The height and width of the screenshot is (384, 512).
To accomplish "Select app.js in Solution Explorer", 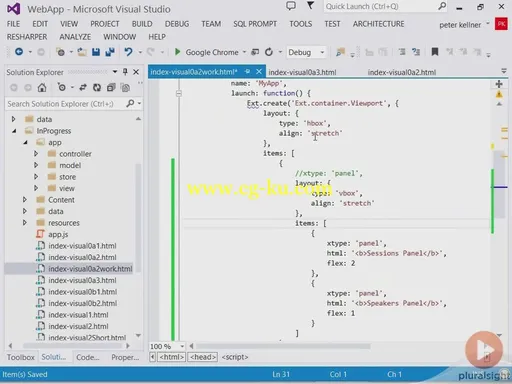I will pos(58,234).
